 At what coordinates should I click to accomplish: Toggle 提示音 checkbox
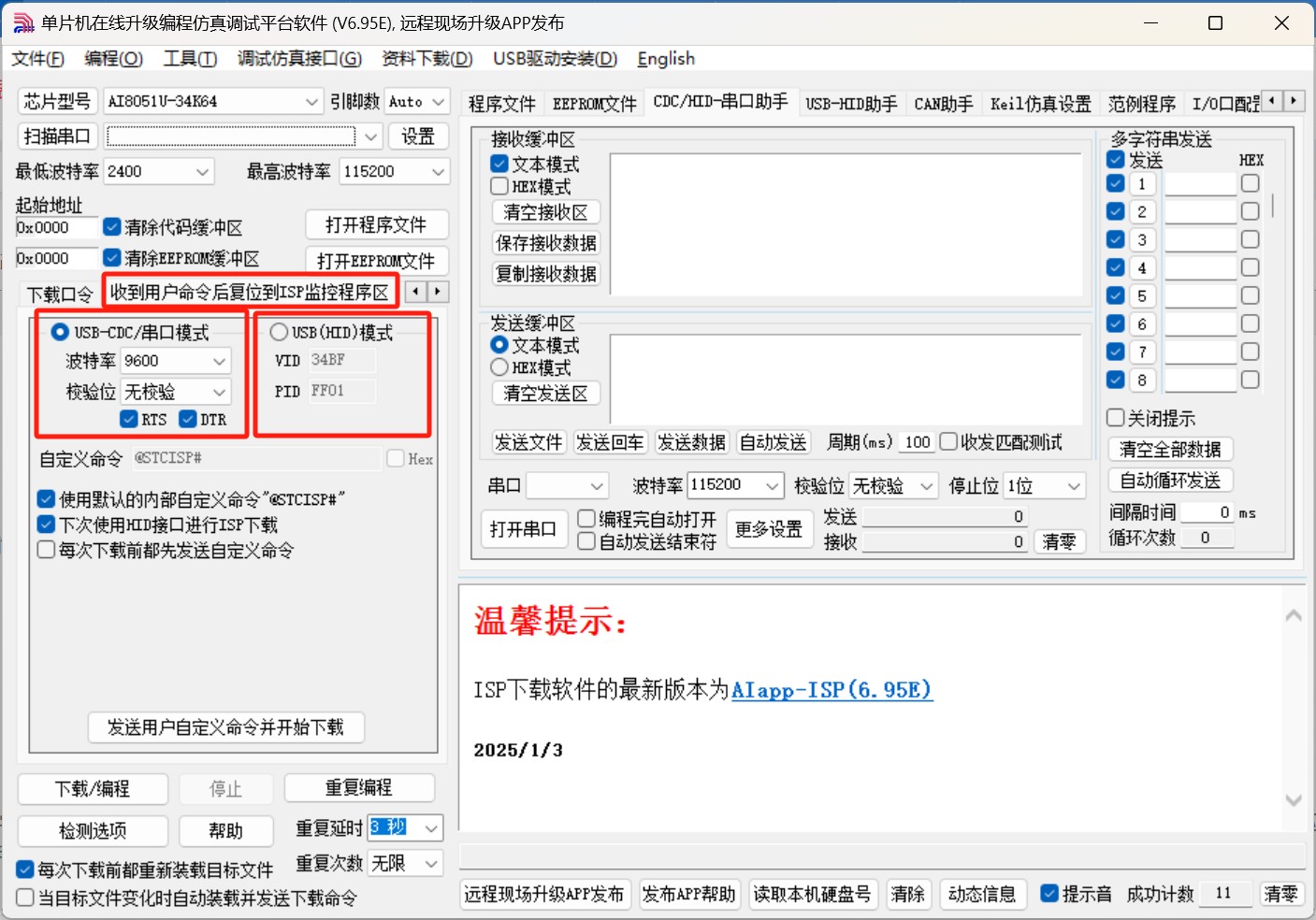pyautogui.click(x=1049, y=894)
